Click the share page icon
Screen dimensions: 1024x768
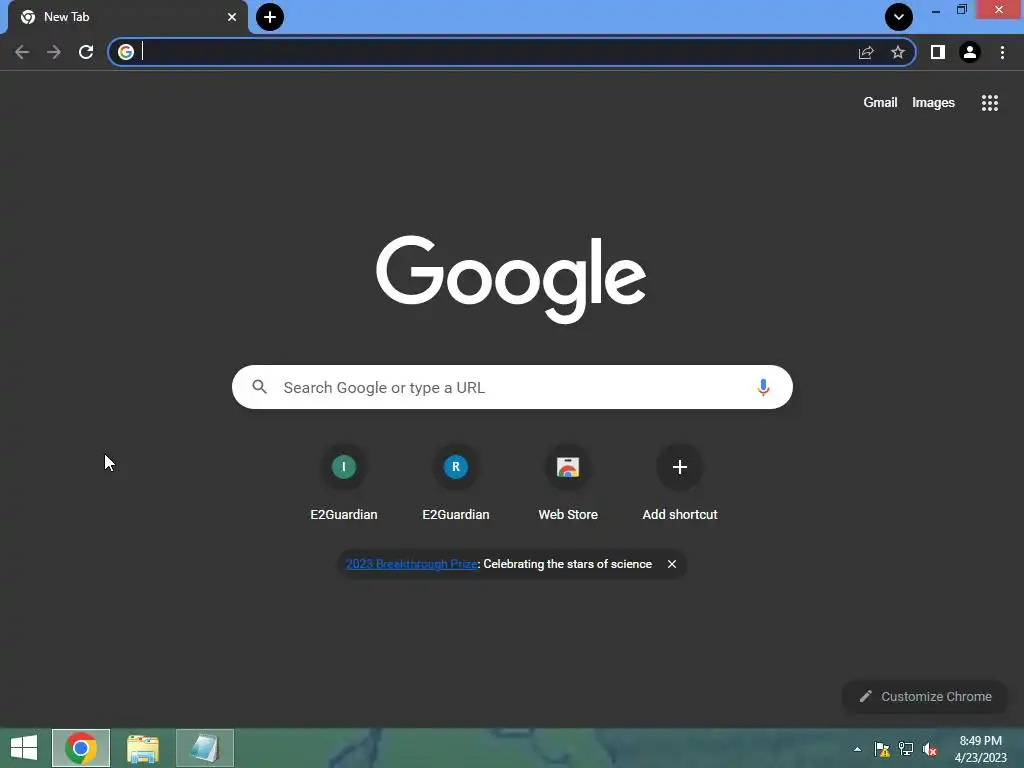(x=866, y=52)
